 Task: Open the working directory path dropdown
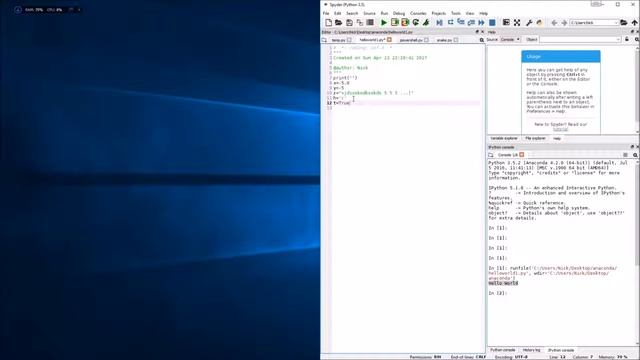click(x=616, y=23)
